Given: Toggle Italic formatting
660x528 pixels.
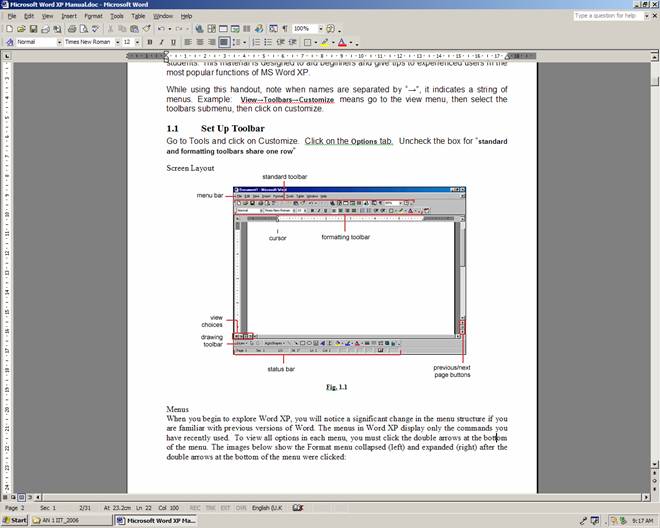Looking at the screenshot, I should click(x=161, y=43).
